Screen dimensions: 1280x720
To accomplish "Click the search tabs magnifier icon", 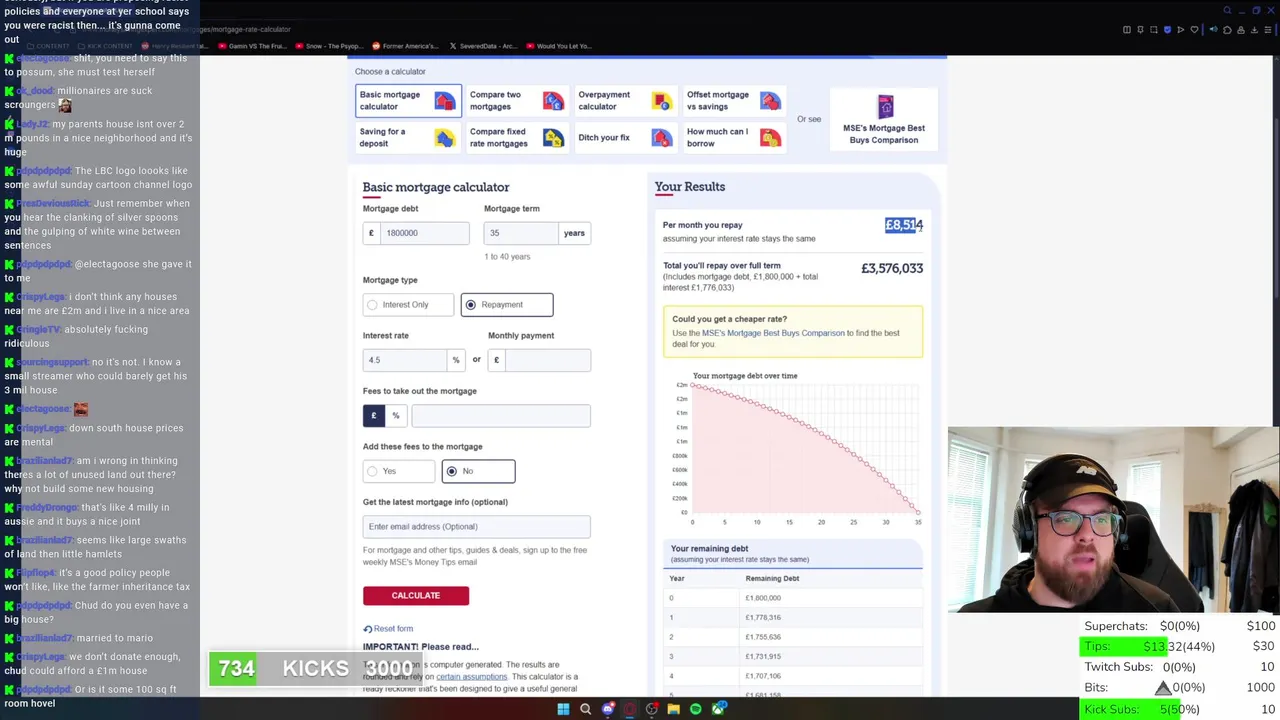I will pos(1228,10).
